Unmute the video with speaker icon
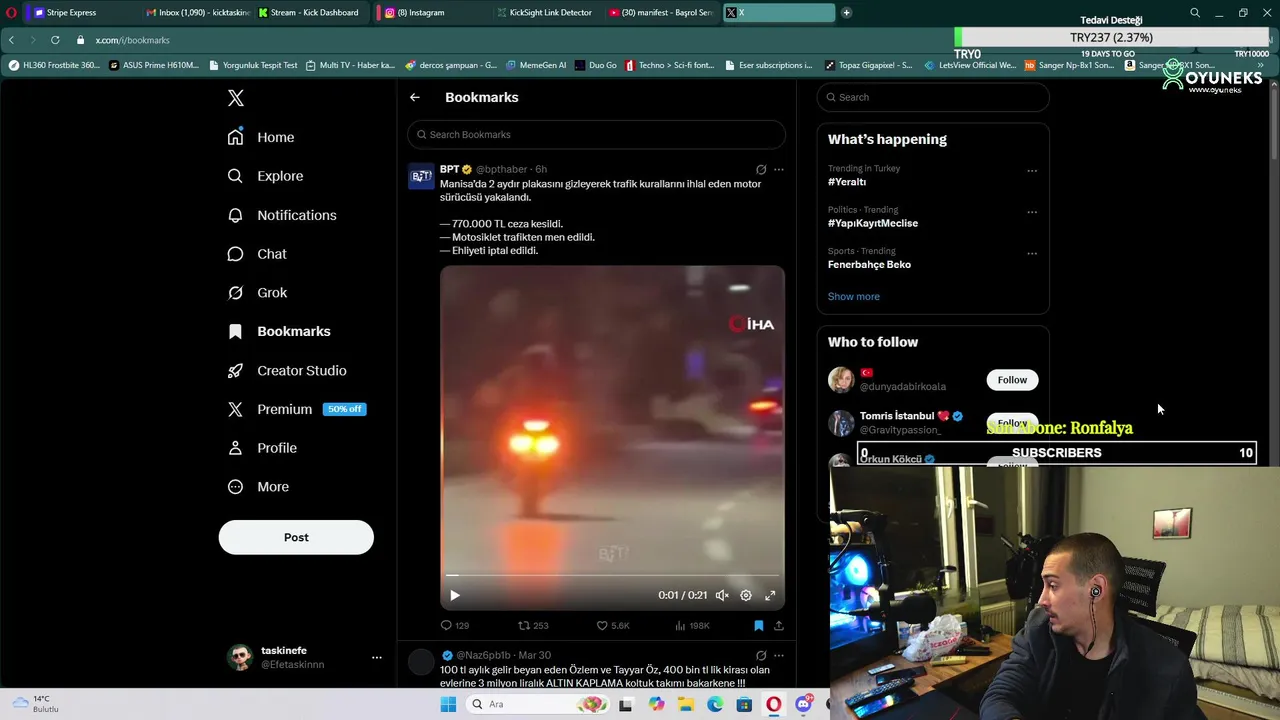 click(722, 595)
